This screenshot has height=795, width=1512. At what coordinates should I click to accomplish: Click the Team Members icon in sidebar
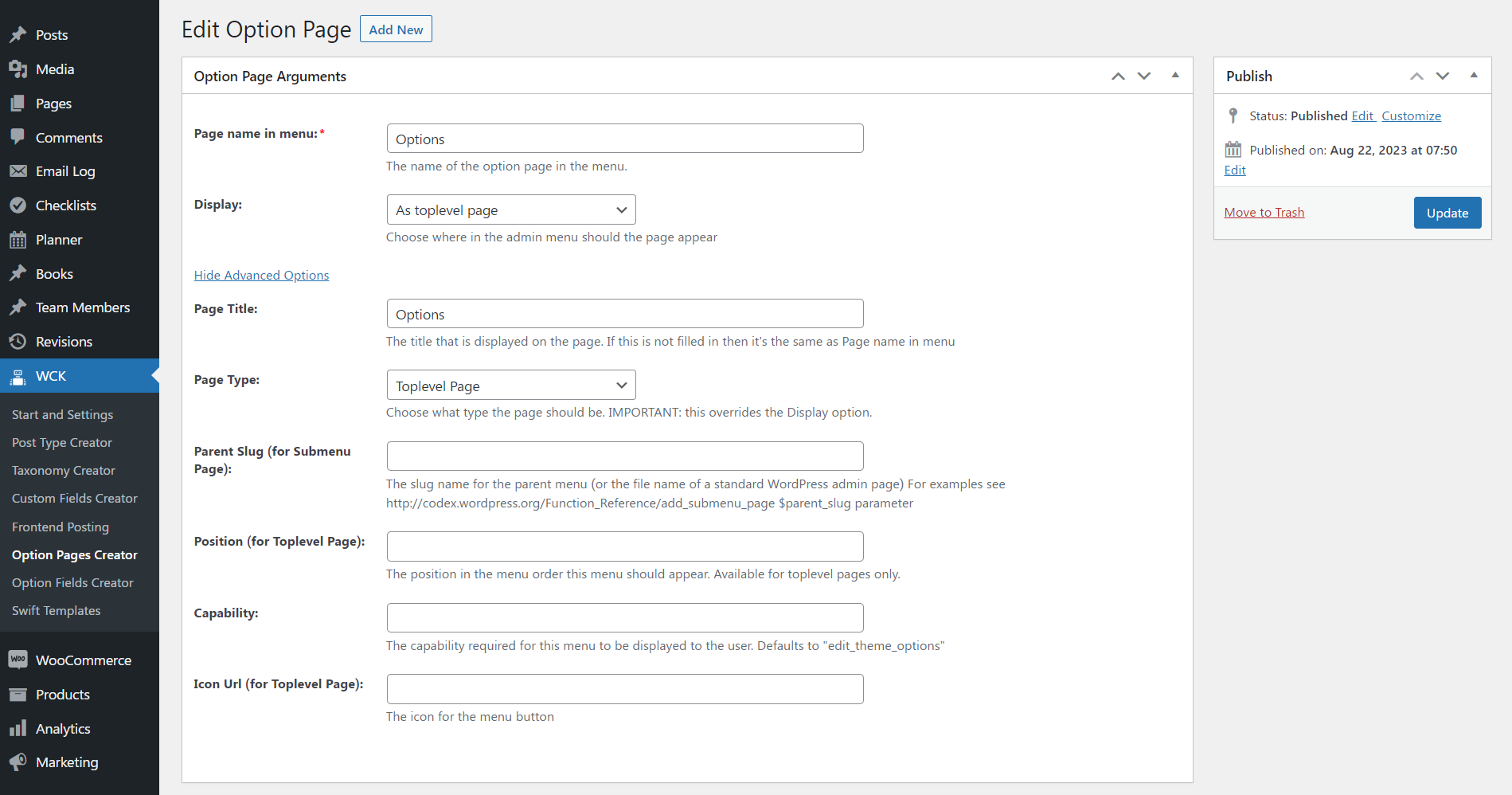coord(18,307)
